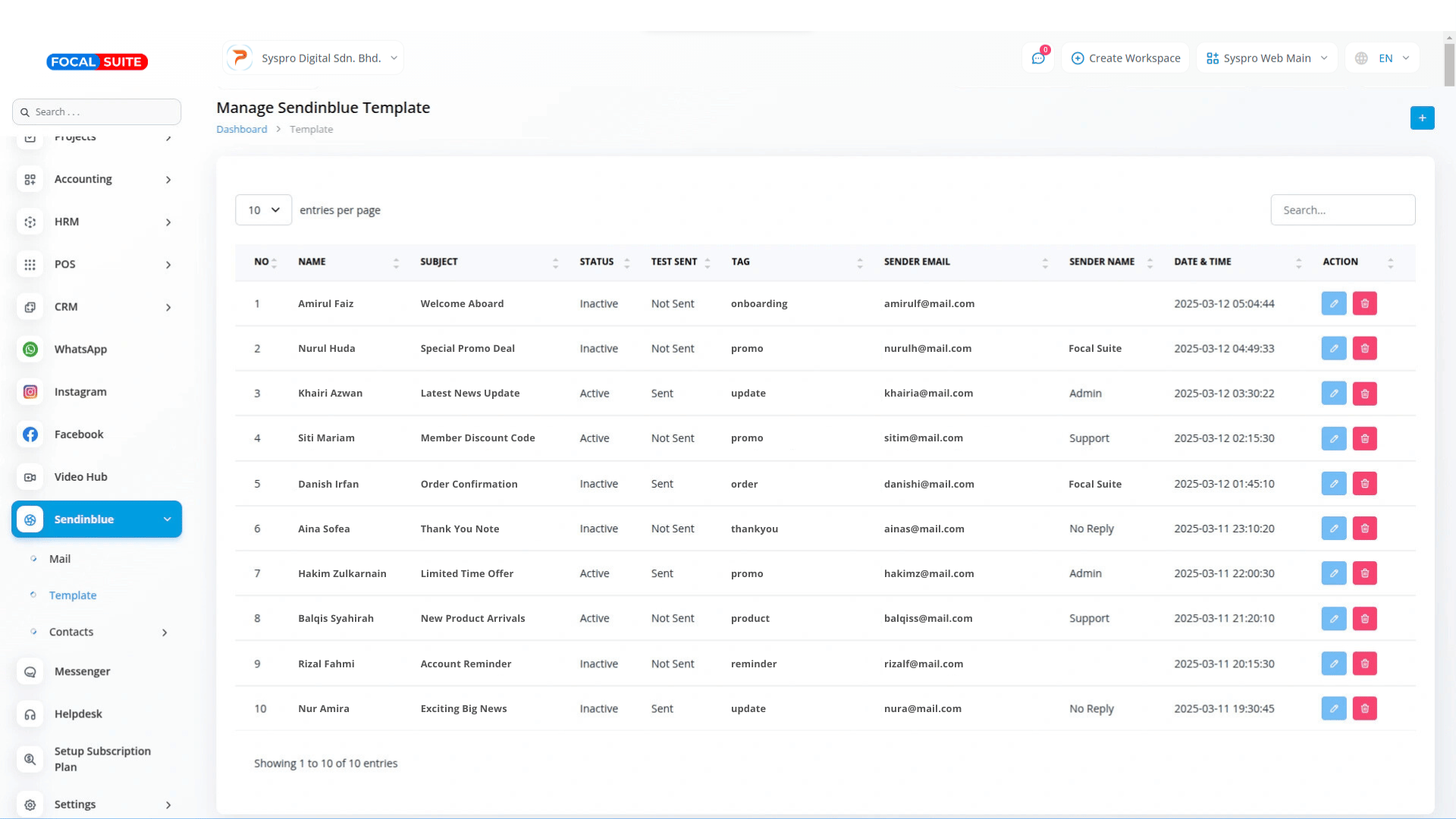Open Facebook module in sidebar

(x=79, y=435)
